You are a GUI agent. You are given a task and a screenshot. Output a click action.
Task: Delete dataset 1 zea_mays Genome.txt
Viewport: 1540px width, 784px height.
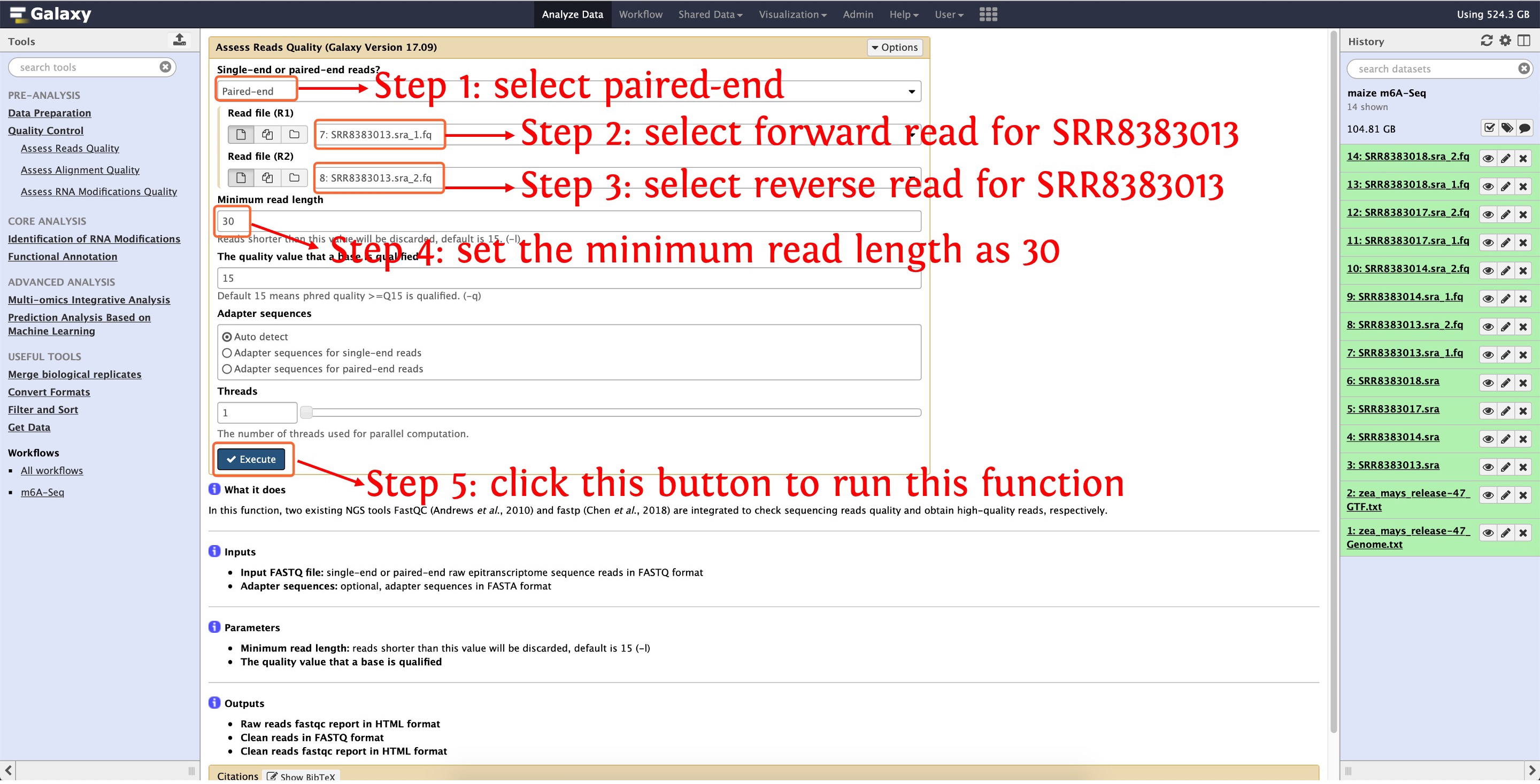click(x=1523, y=533)
